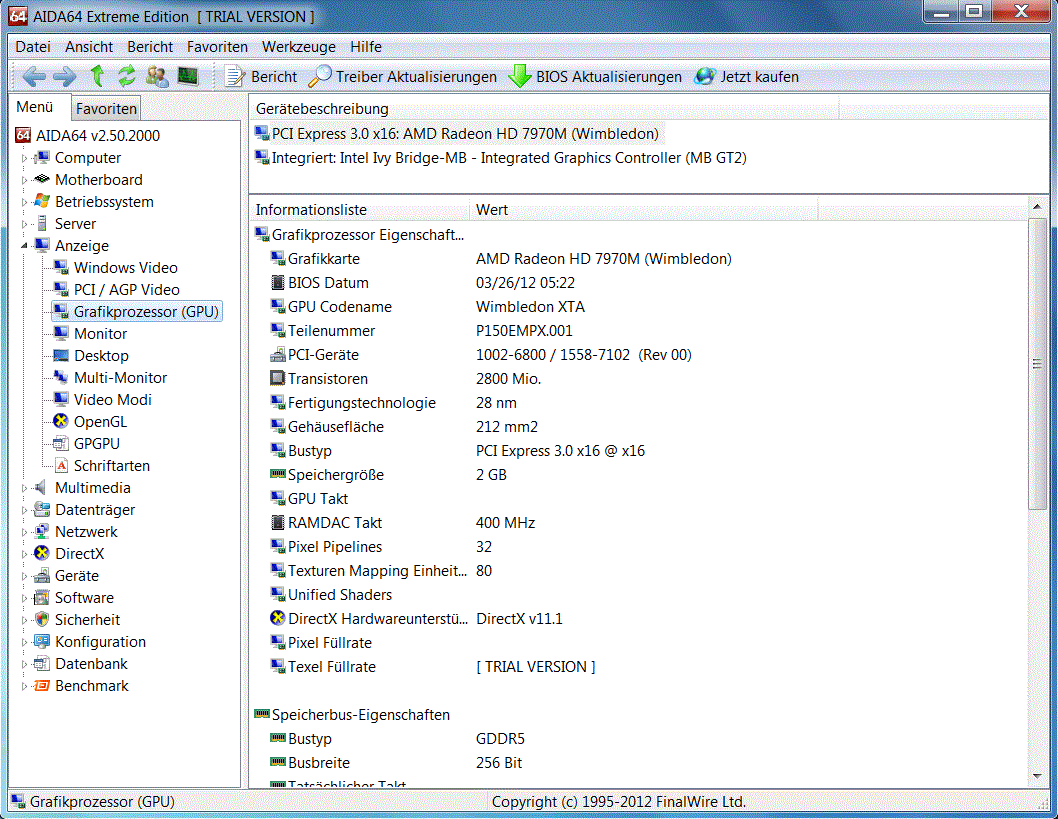Collapse the Anzeige tree node
1058x819 pixels.
click(x=24, y=246)
